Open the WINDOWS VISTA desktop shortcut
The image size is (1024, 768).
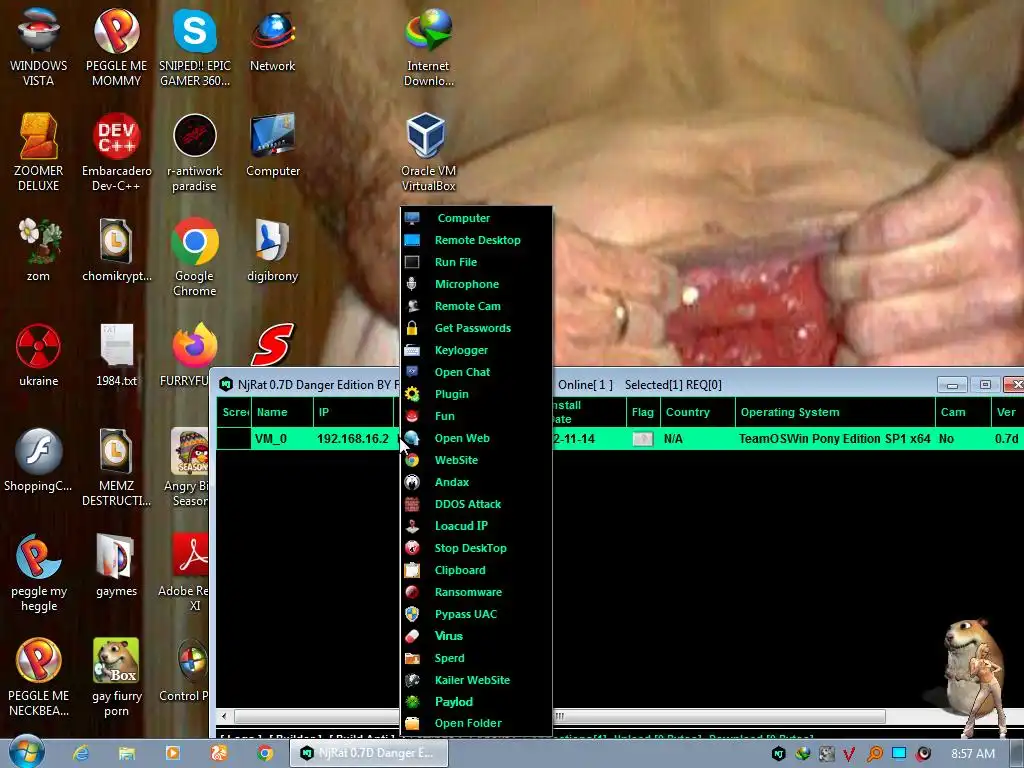coord(38,47)
